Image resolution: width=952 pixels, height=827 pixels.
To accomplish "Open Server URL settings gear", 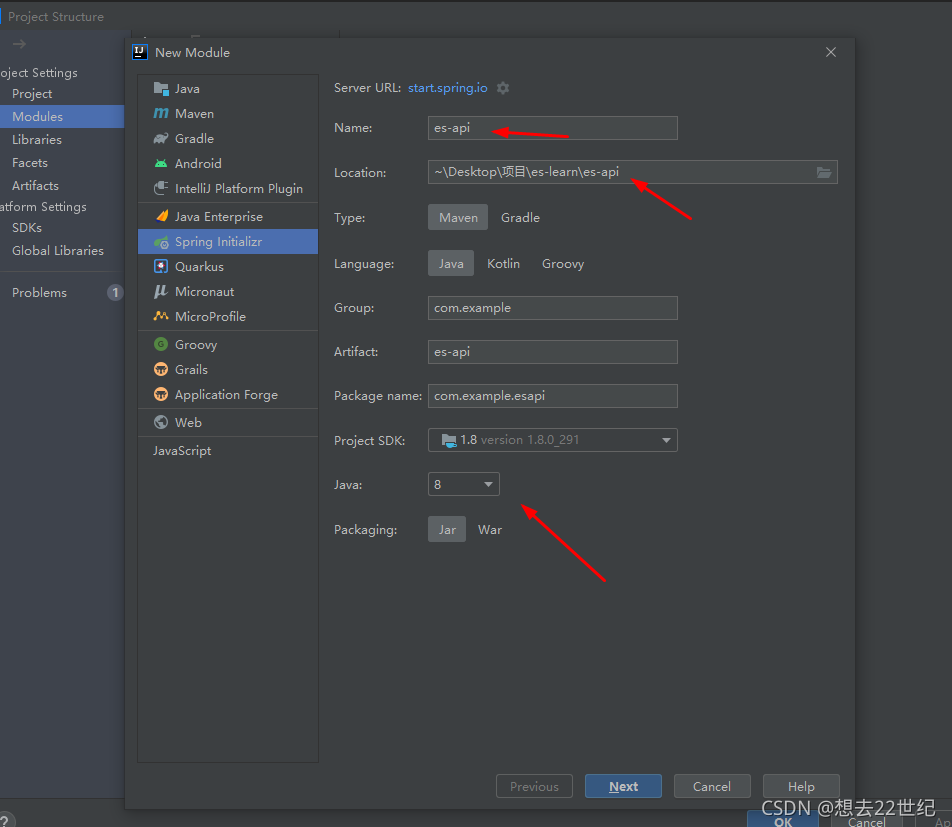I will (x=503, y=88).
